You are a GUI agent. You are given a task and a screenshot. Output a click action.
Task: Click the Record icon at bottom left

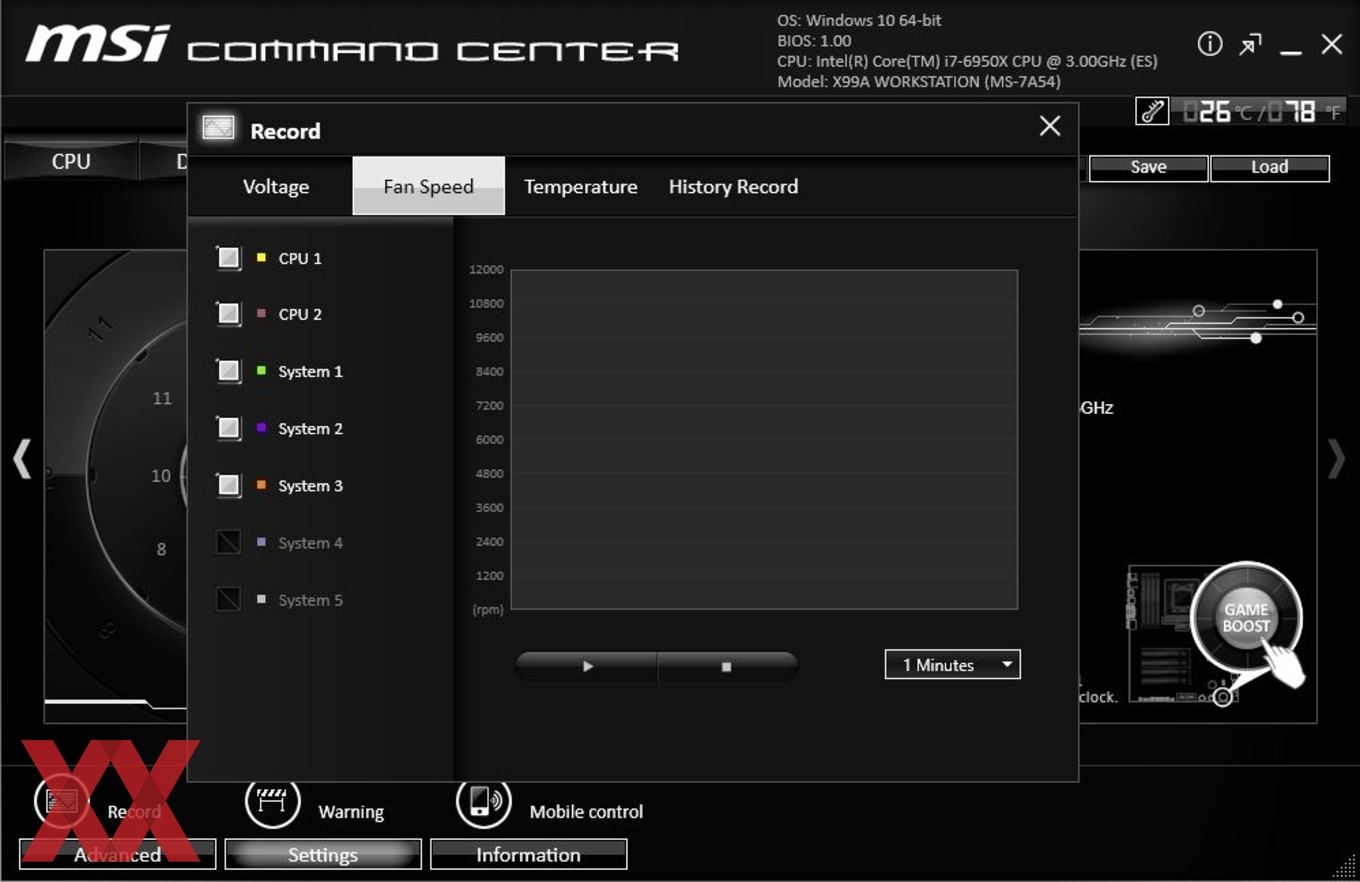coord(61,801)
